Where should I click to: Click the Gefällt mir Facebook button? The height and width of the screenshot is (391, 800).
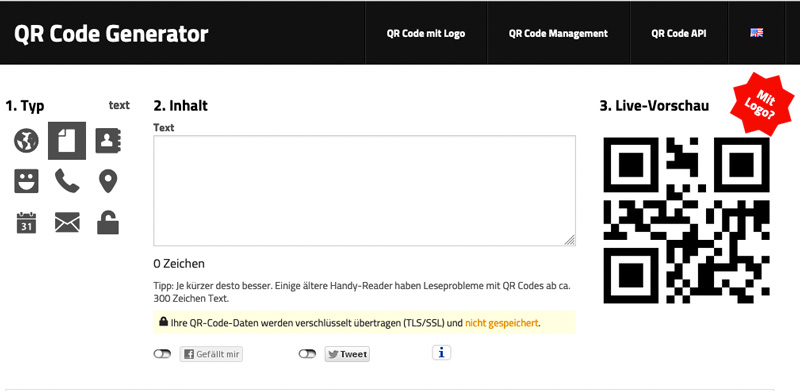click(211, 354)
